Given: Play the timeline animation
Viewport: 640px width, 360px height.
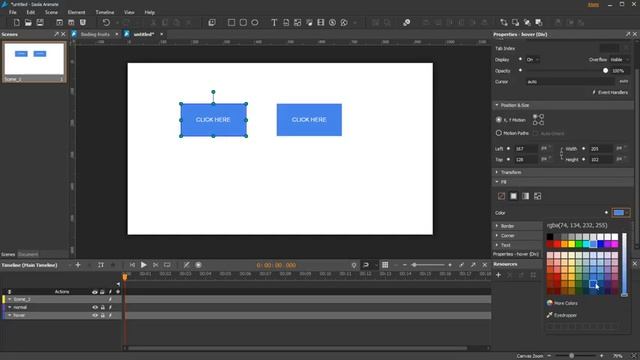Looking at the screenshot, I should point(144,265).
